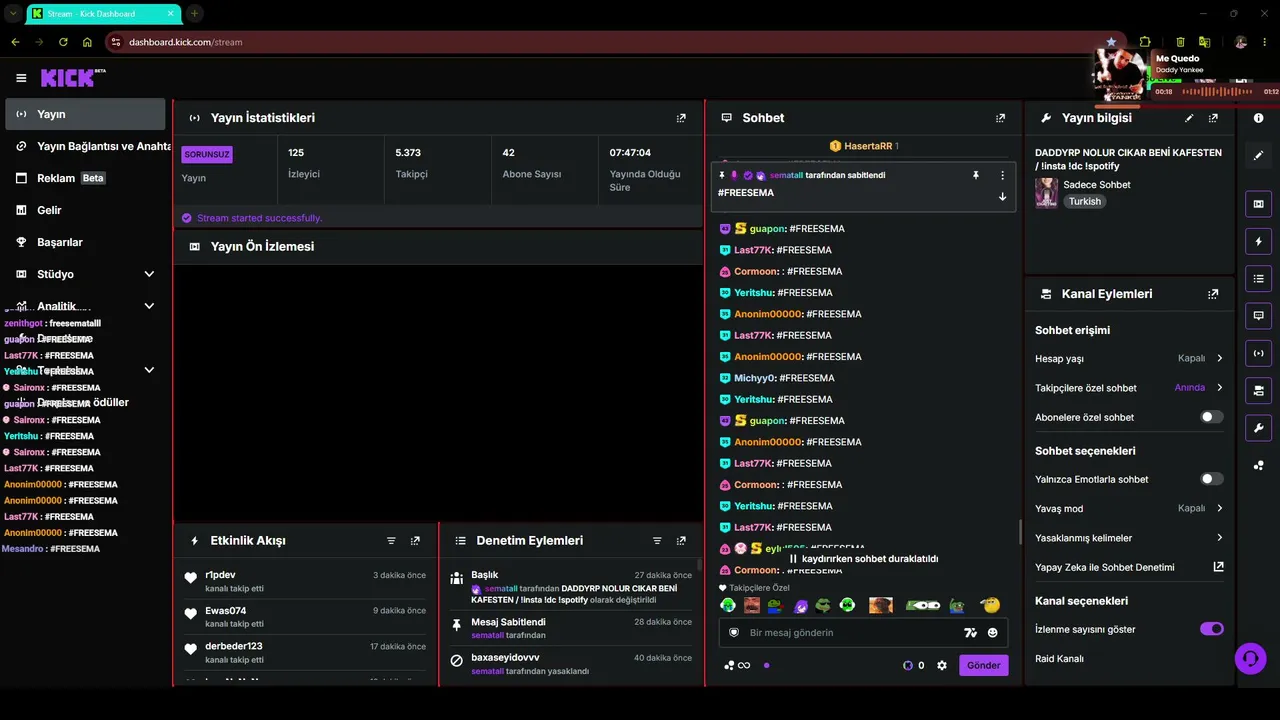Click the SORUNSUZ status badge
Image resolution: width=1280 pixels, height=720 pixels.
pyautogui.click(x=207, y=155)
